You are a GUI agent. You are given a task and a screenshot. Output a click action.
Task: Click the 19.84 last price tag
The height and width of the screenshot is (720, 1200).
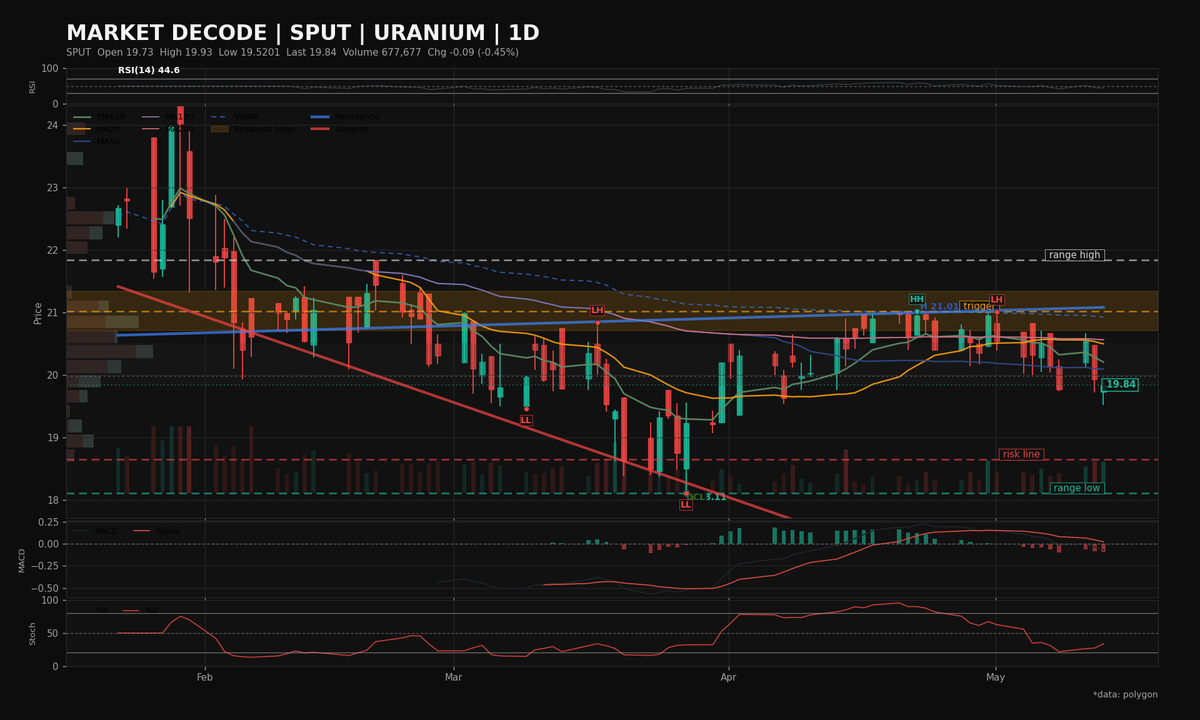point(1120,384)
